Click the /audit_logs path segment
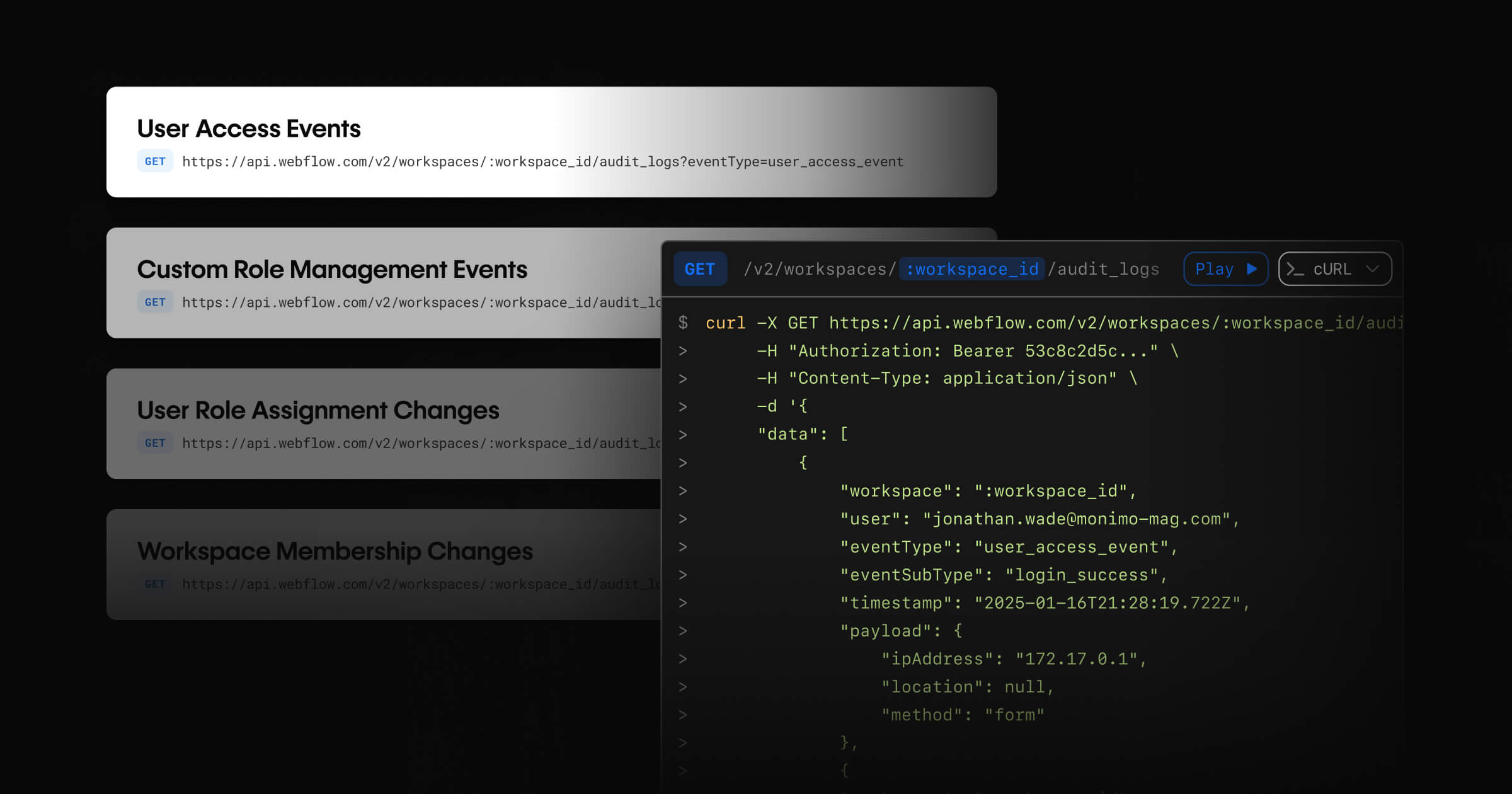This screenshot has width=1512, height=794. coord(1102,269)
